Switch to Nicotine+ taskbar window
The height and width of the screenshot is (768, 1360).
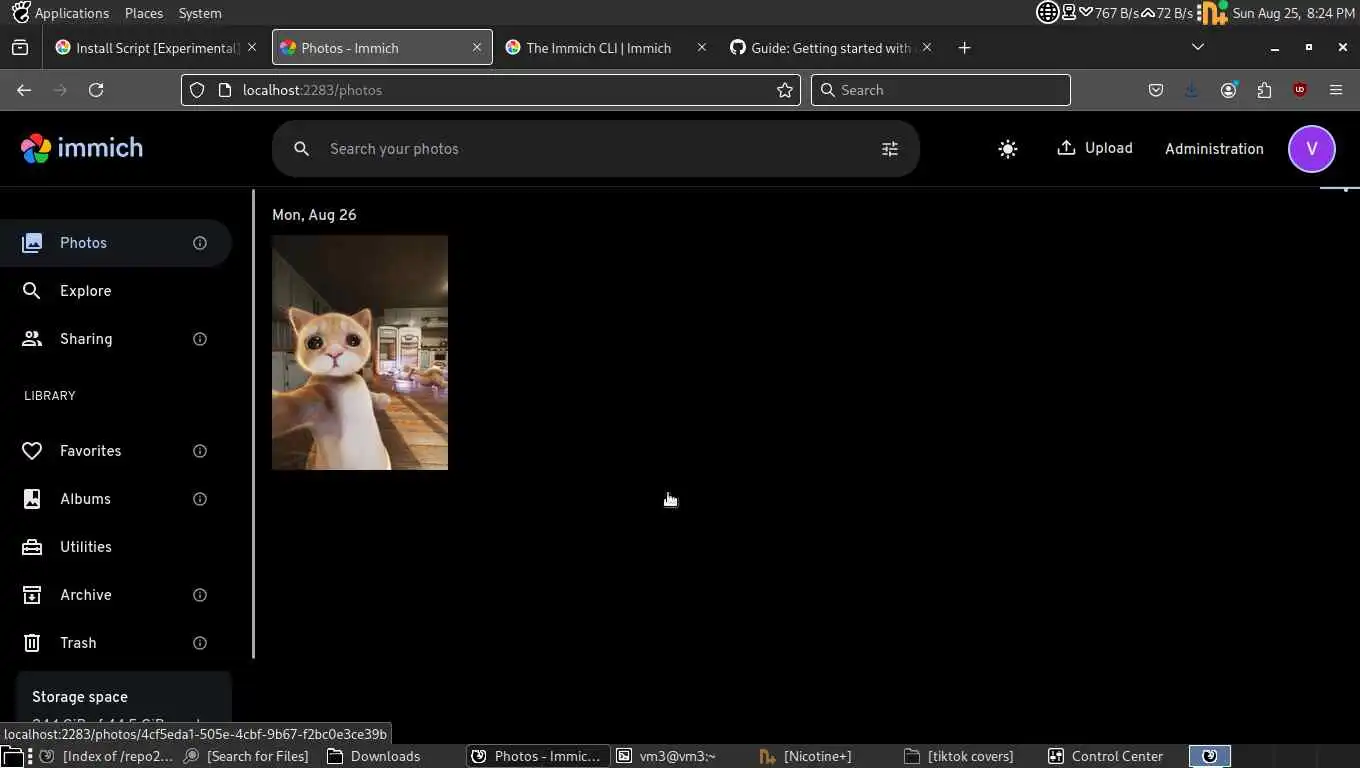(817, 756)
